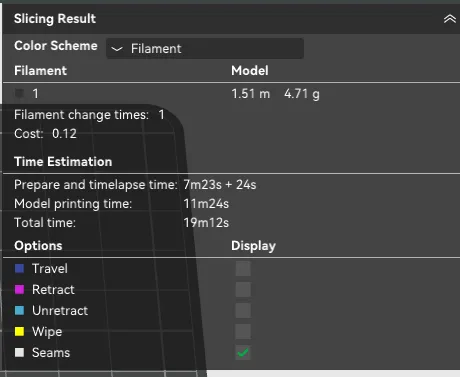Click the Prepare and timelapse time label
Image resolution: width=460 pixels, height=377 pixels.
pyautogui.click(x=96, y=185)
